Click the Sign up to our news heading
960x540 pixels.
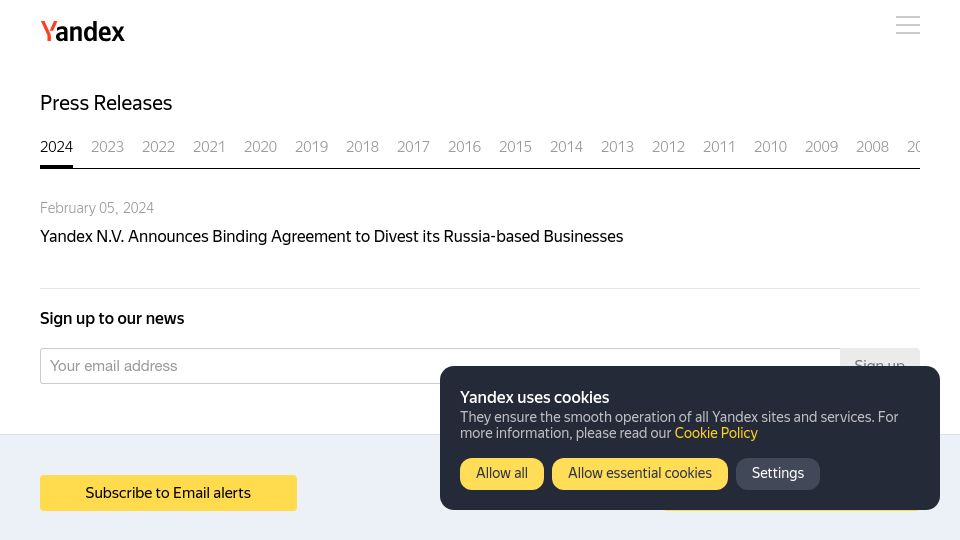click(112, 318)
